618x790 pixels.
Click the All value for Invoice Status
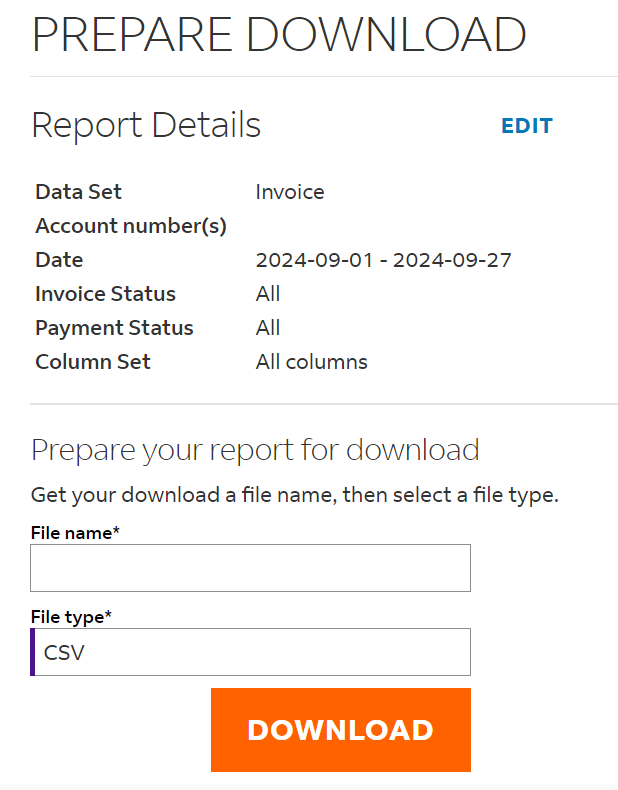(268, 294)
